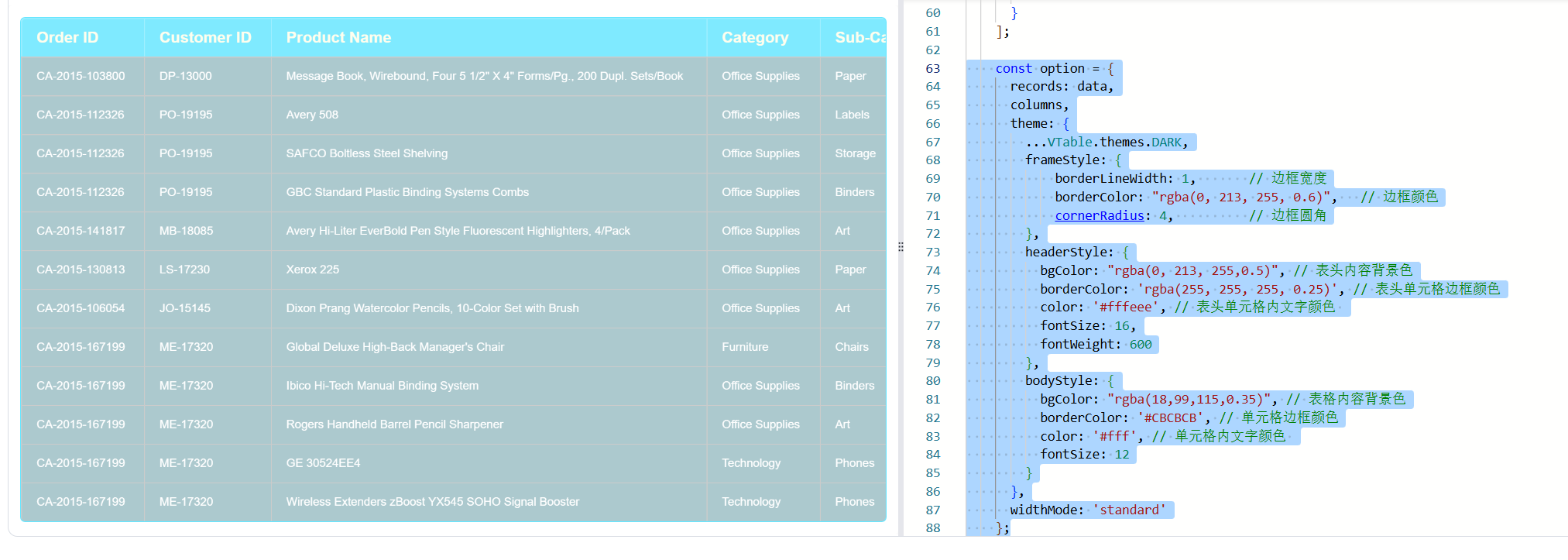Select the Message Book, Wirebound product cell
Screen dimensions: 1568x560
coord(489,76)
